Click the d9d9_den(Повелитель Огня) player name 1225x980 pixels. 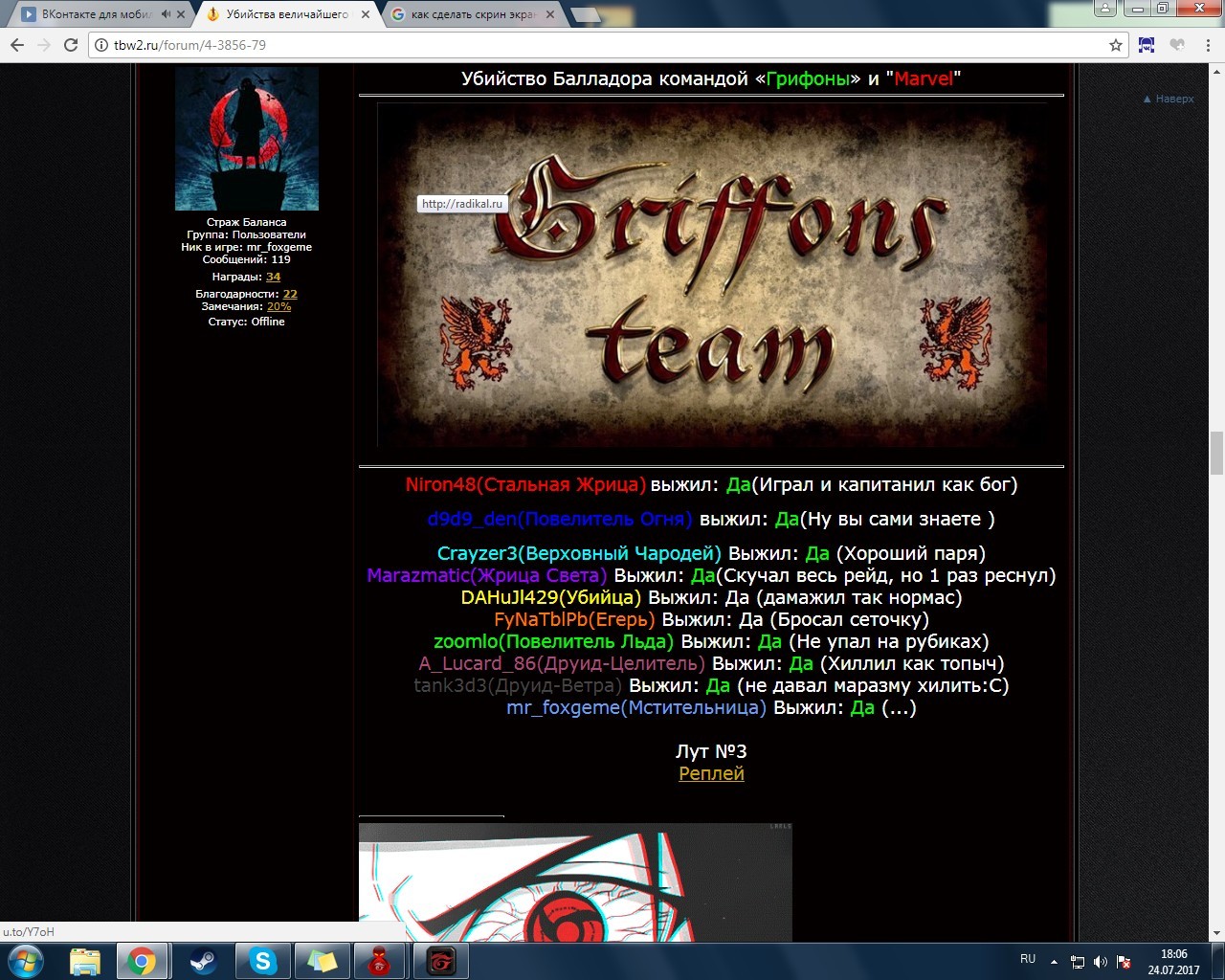point(560,519)
